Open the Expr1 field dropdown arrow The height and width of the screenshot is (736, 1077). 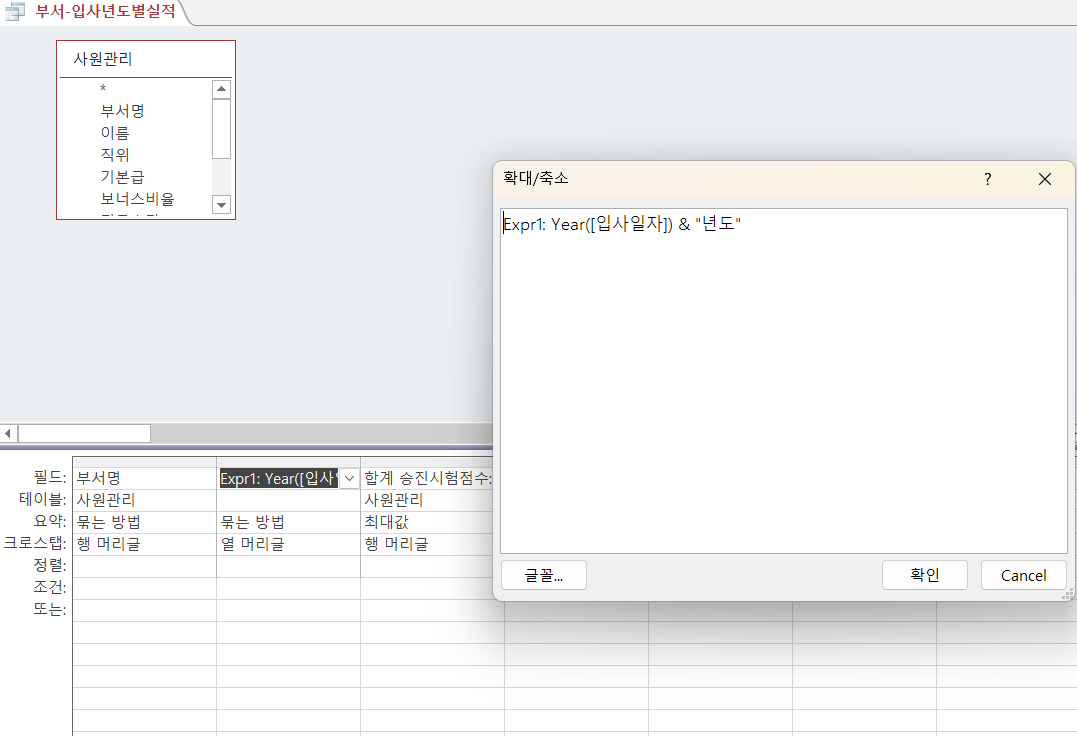(x=349, y=479)
